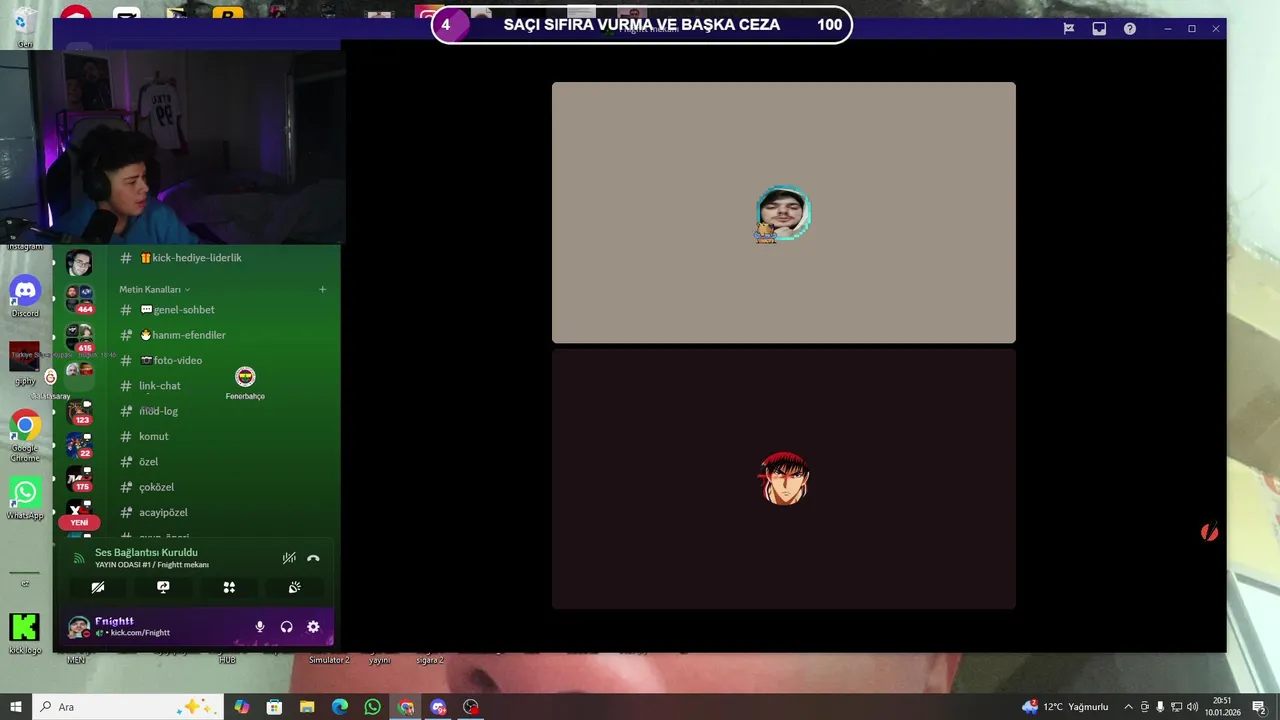Screen dimensions: 1280x720
Task: Select the bottom participant tile with anime avatar
Action: coord(784,479)
